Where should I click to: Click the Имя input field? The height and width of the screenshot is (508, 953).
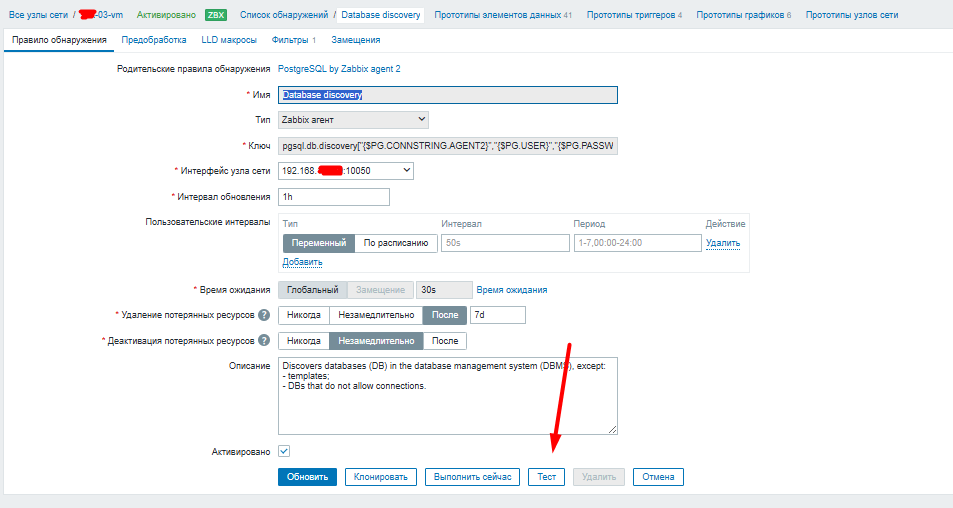[448, 95]
